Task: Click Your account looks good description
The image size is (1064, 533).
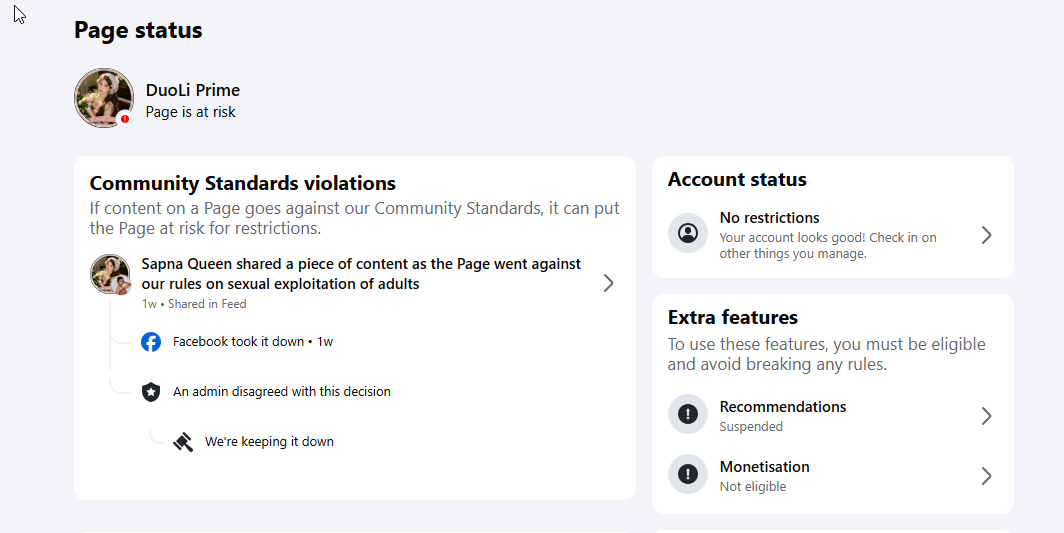Action: pos(828,246)
